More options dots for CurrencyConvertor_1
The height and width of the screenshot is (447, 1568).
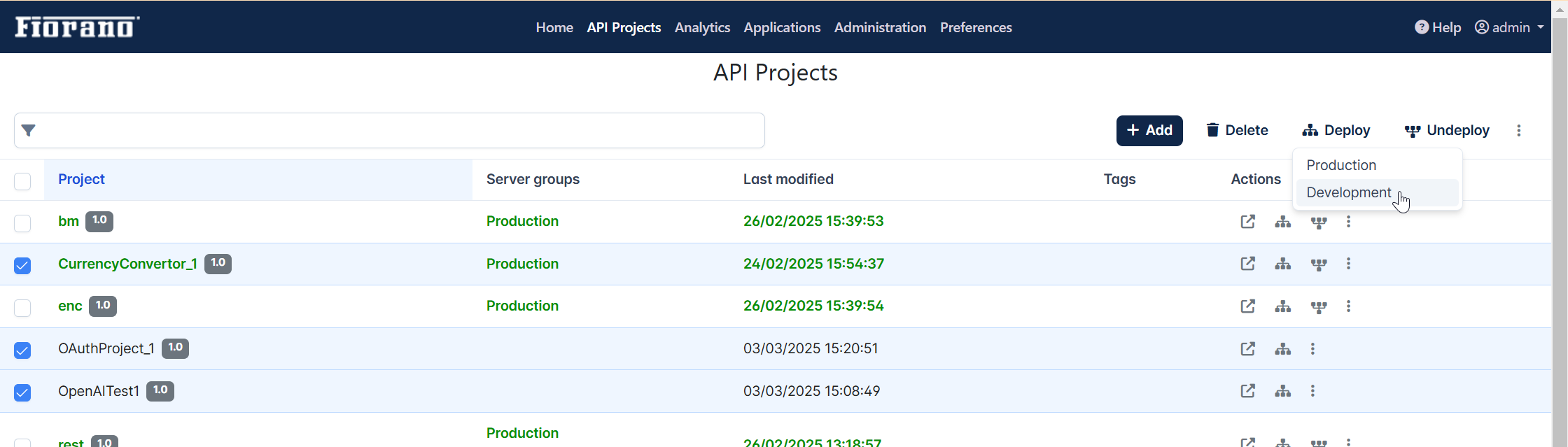[1348, 264]
